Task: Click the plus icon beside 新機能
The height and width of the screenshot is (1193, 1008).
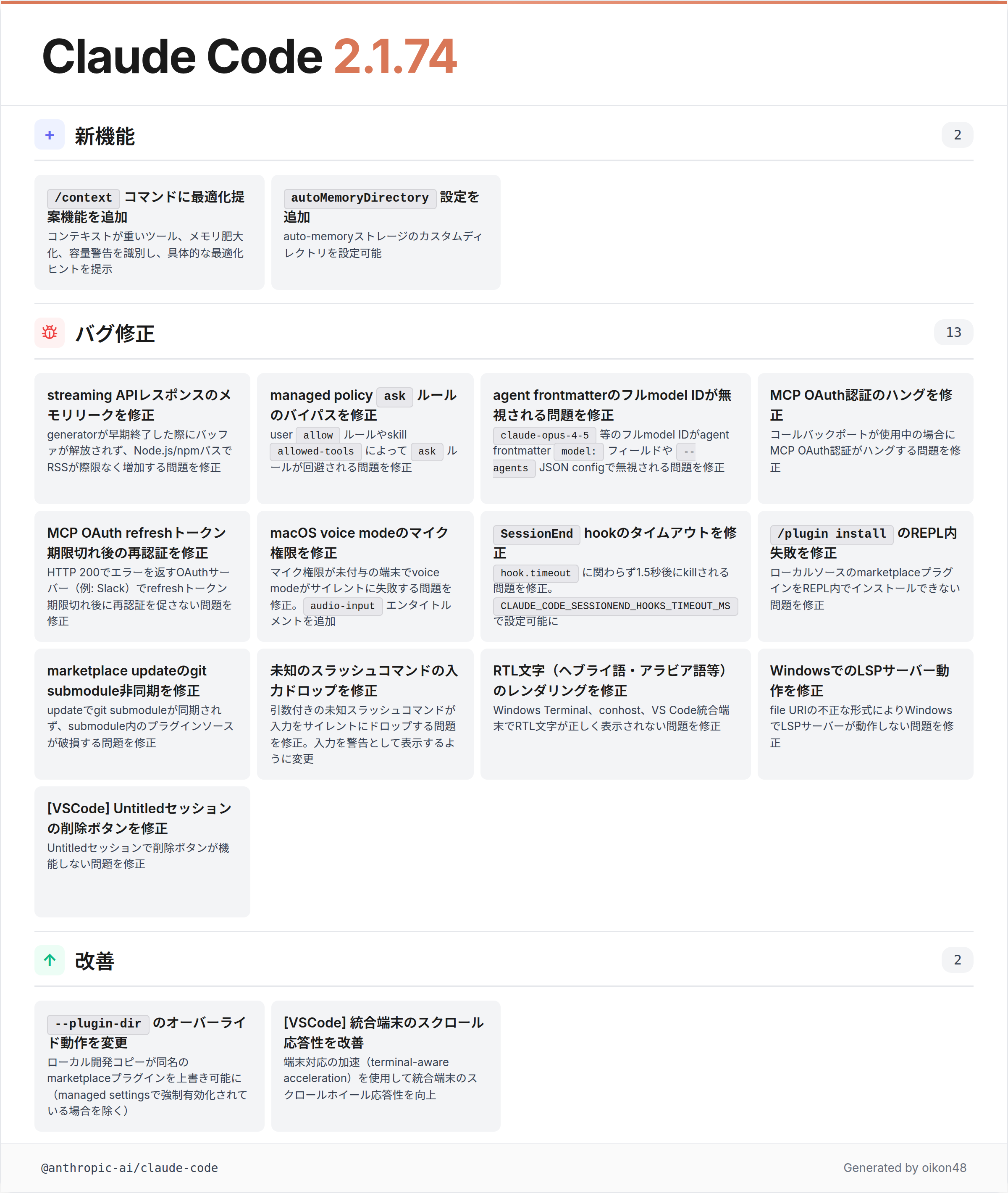Action: [50, 135]
